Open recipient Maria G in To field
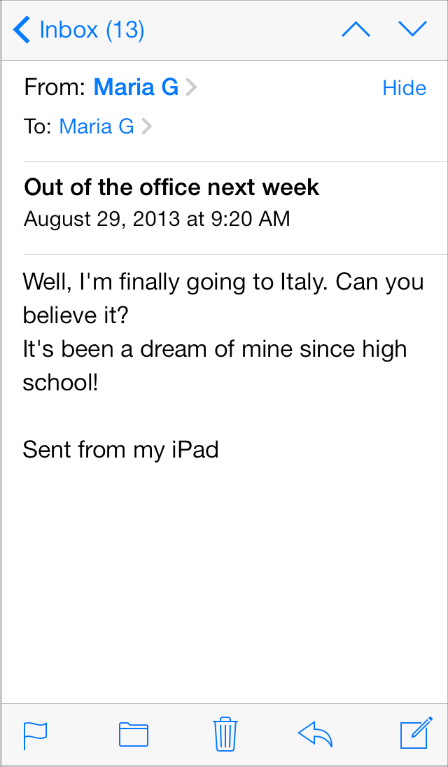448x767 pixels. point(96,127)
